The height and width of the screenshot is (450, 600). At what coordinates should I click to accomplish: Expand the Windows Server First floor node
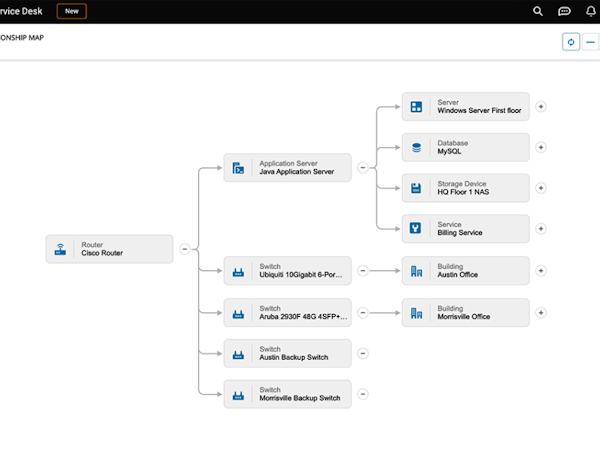click(541, 106)
